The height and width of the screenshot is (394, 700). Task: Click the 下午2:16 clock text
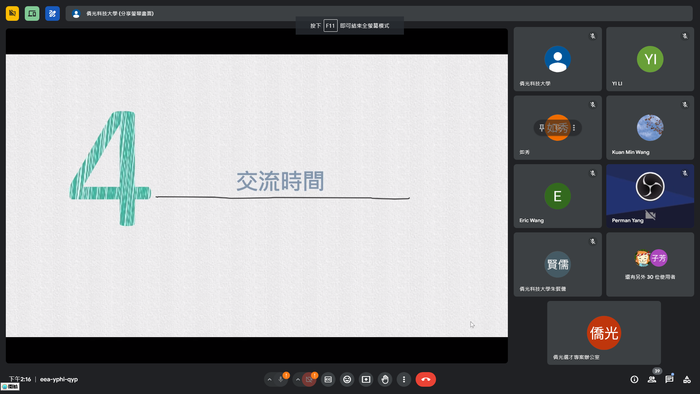coord(20,379)
